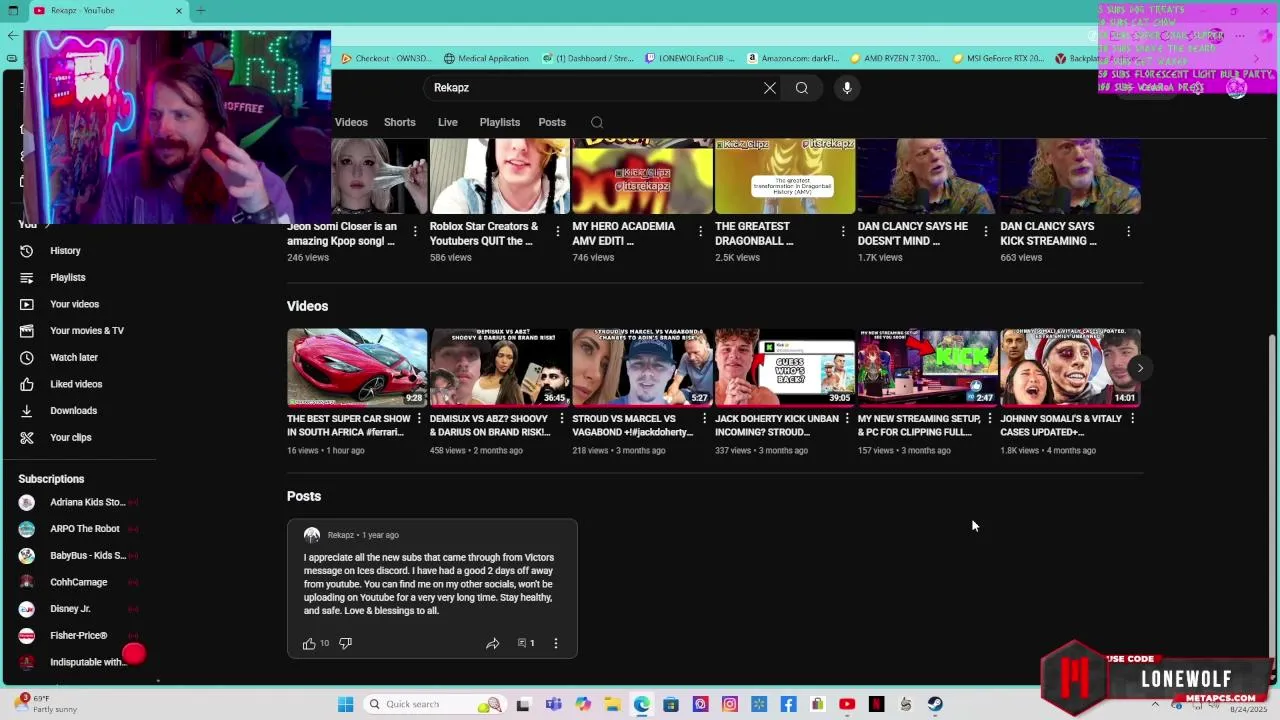
Task: Open Your videos in the sidebar
Action: click(74, 304)
